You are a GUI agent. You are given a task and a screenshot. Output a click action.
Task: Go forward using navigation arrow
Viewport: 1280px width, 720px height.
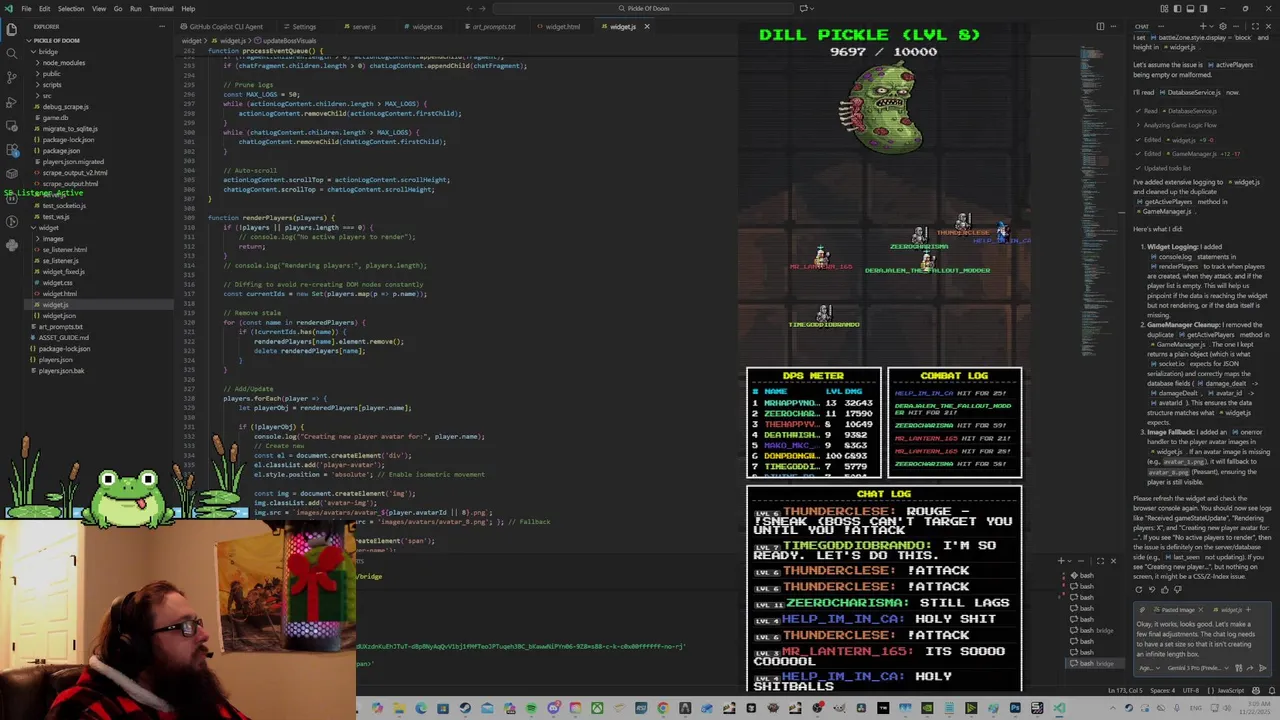tap(483, 8)
